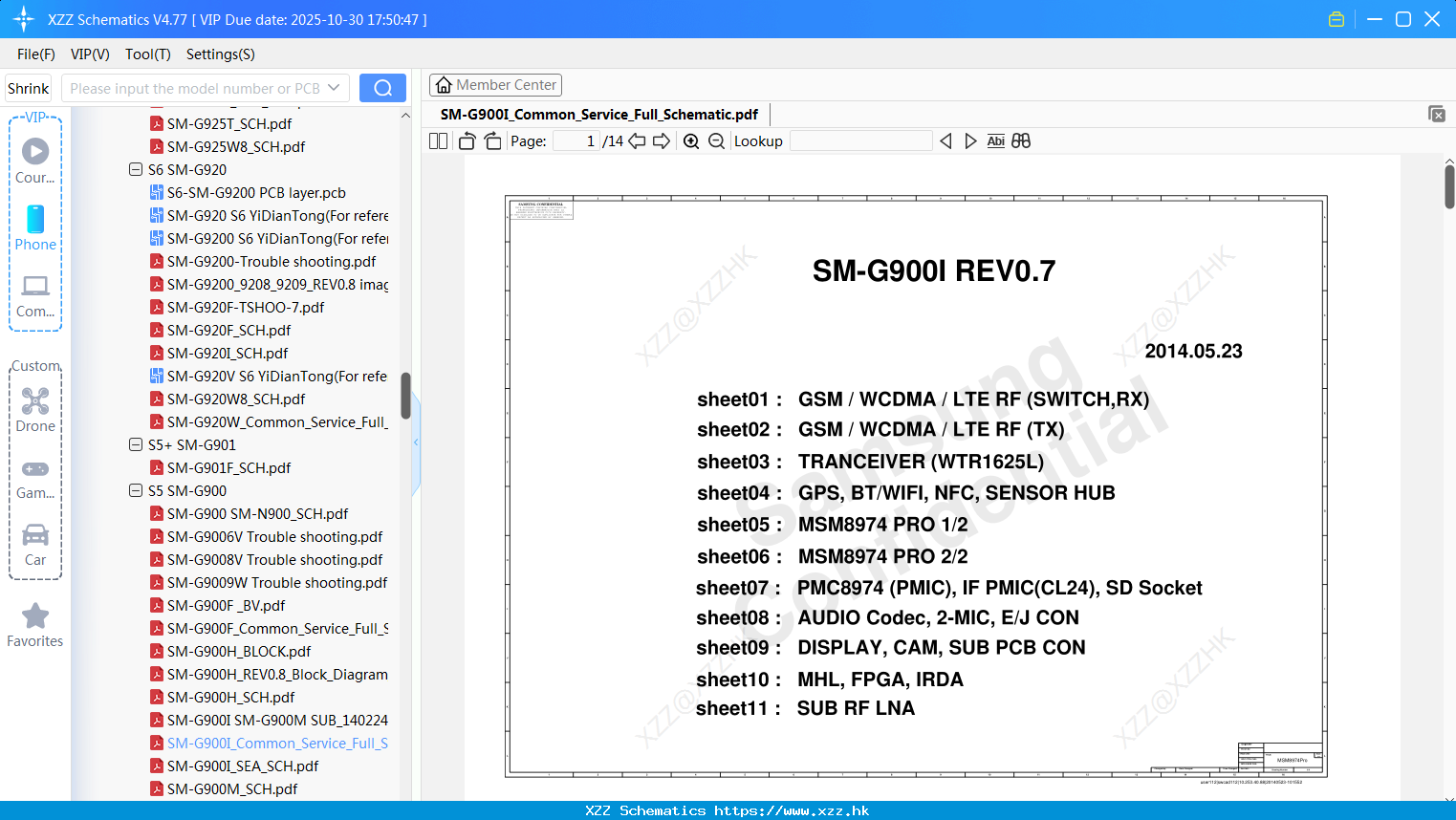
Task: Collapse the S5 SM-G900 folder
Action: (x=136, y=490)
